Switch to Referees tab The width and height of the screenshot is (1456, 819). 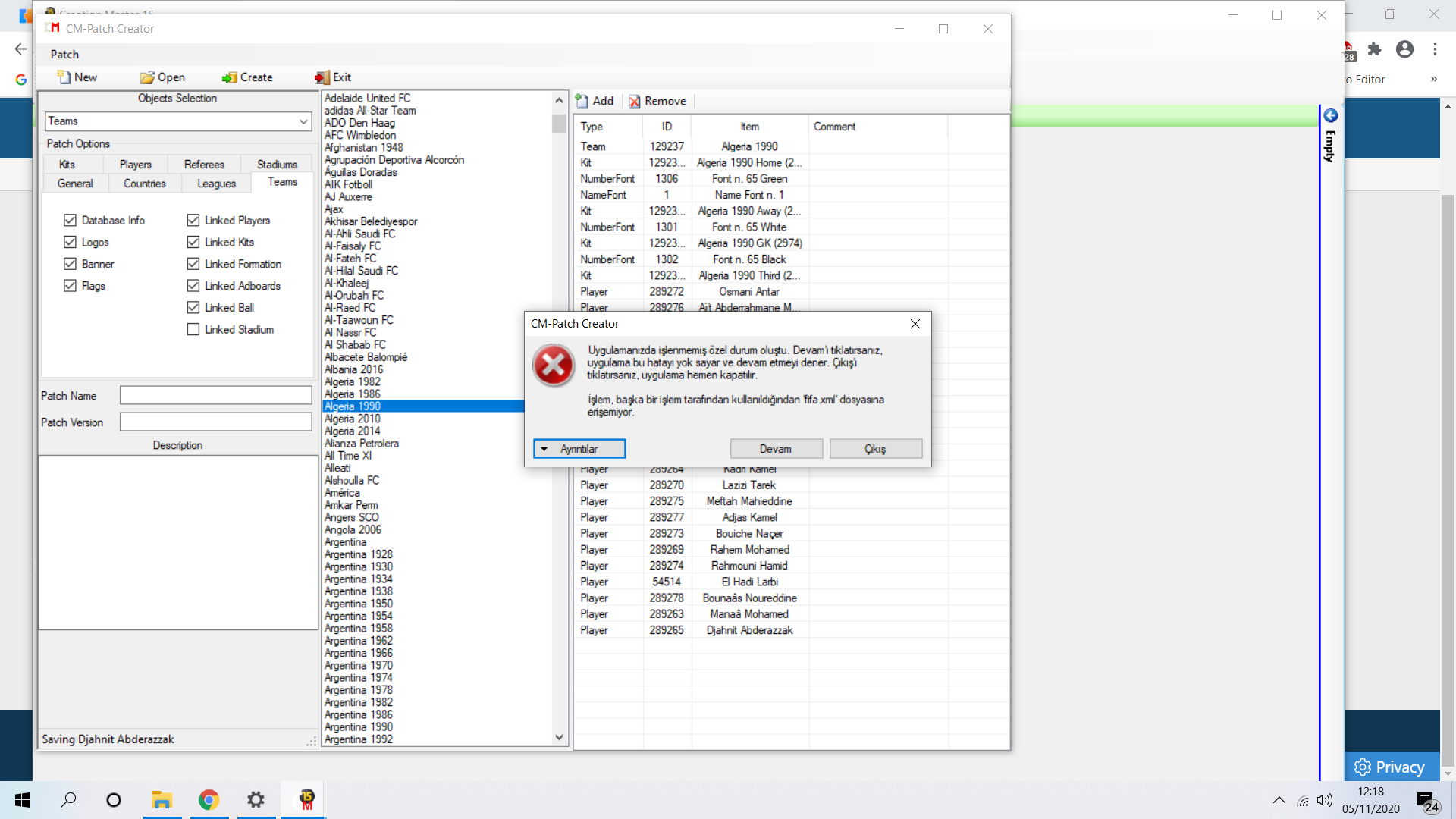[204, 165]
